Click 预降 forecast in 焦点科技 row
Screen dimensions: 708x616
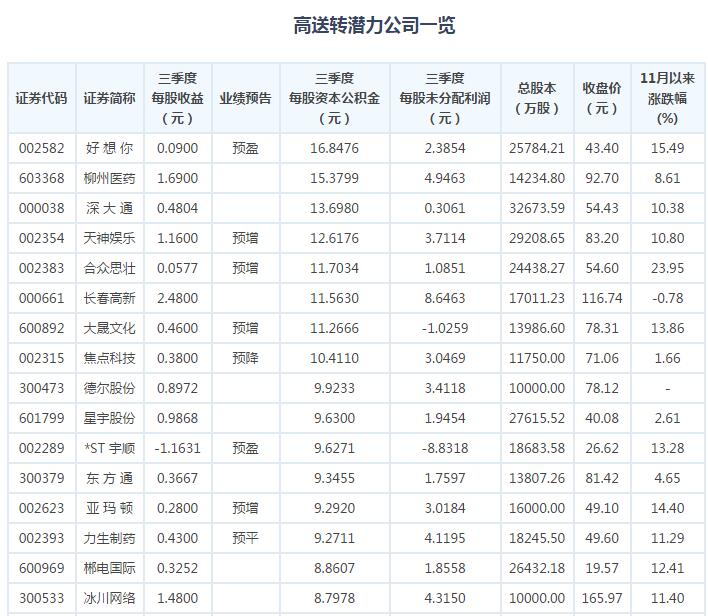pyautogui.click(x=245, y=358)
